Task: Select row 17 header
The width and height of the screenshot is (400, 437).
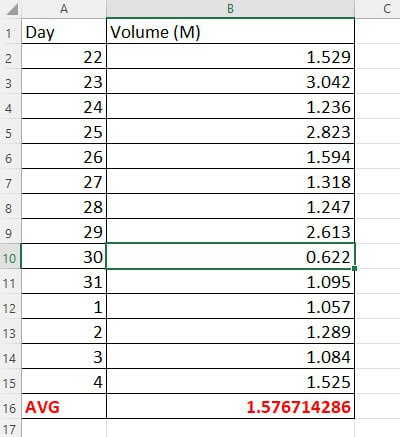Action: coord(11,428)
